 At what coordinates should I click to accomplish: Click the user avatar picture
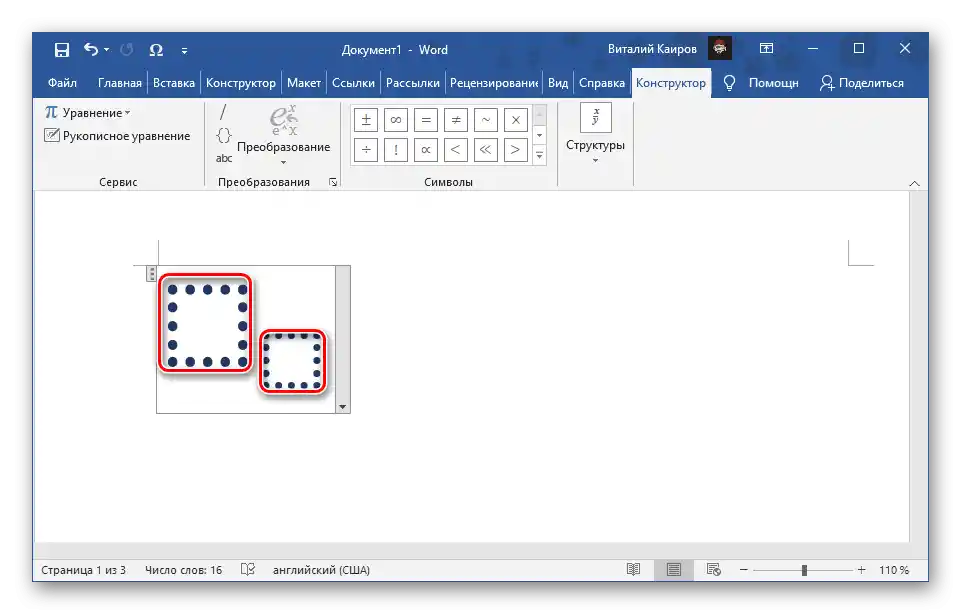720,48
